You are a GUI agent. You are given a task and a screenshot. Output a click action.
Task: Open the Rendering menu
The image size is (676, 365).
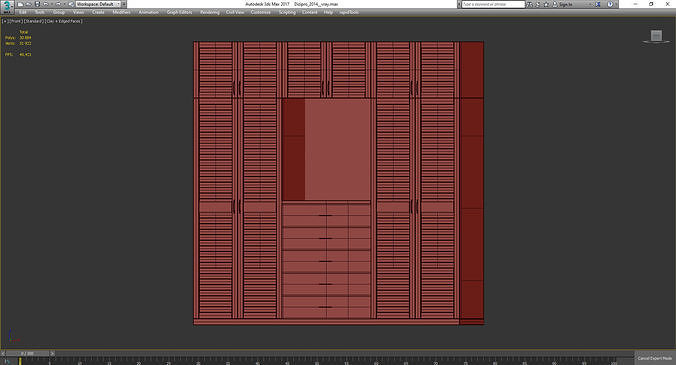210,12
